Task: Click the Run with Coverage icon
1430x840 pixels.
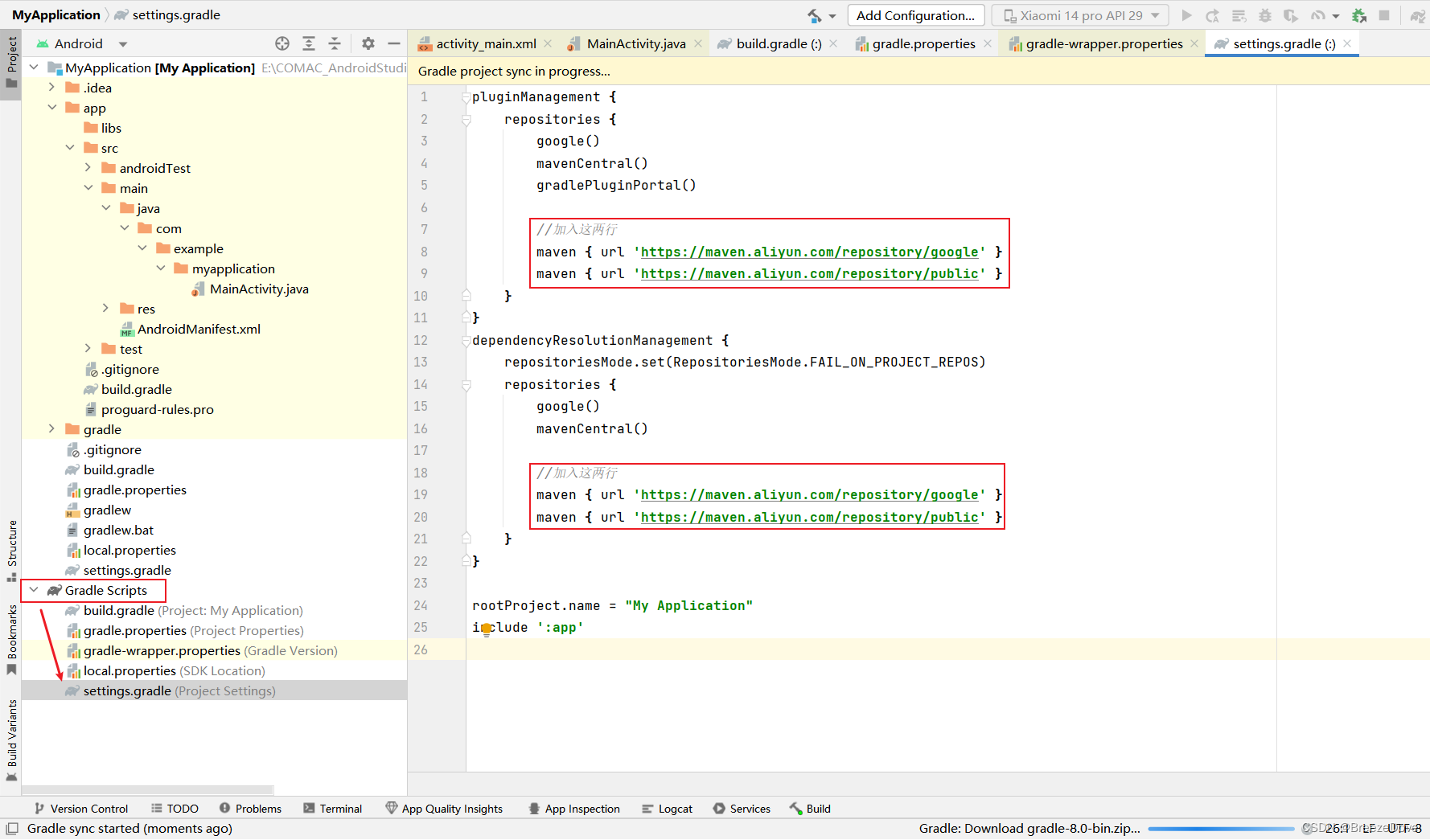Action: pyautogui.click(x=1291, y=15)
